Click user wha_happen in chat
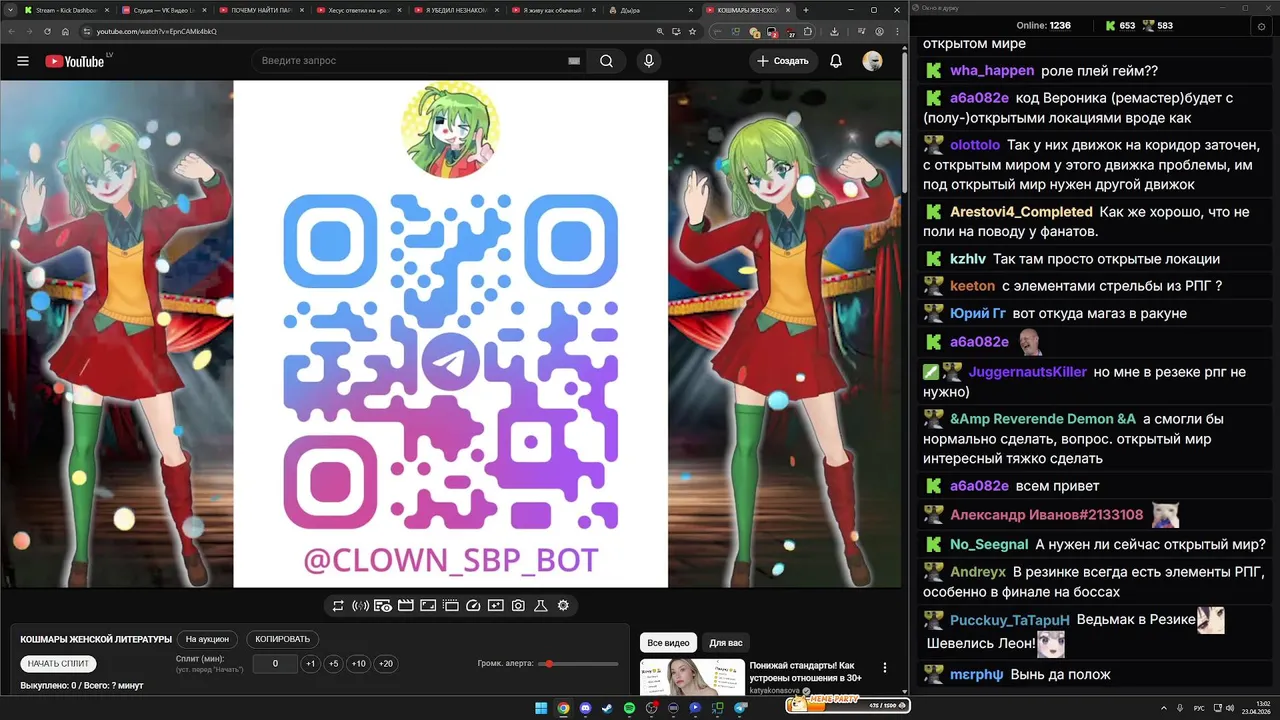The width and height of the screenshot is (1280, 720). pos(992,71)
